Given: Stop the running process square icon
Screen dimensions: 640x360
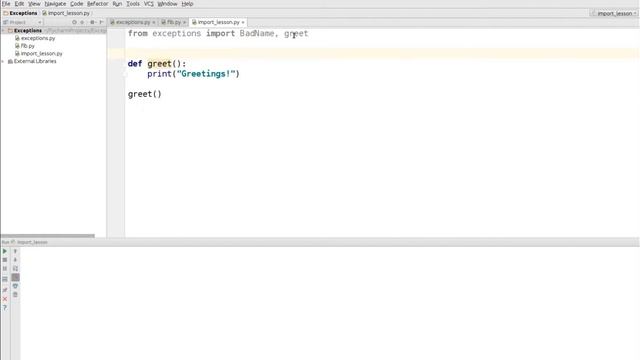Looking at the screenshot, I should click(x=5, y=260).
